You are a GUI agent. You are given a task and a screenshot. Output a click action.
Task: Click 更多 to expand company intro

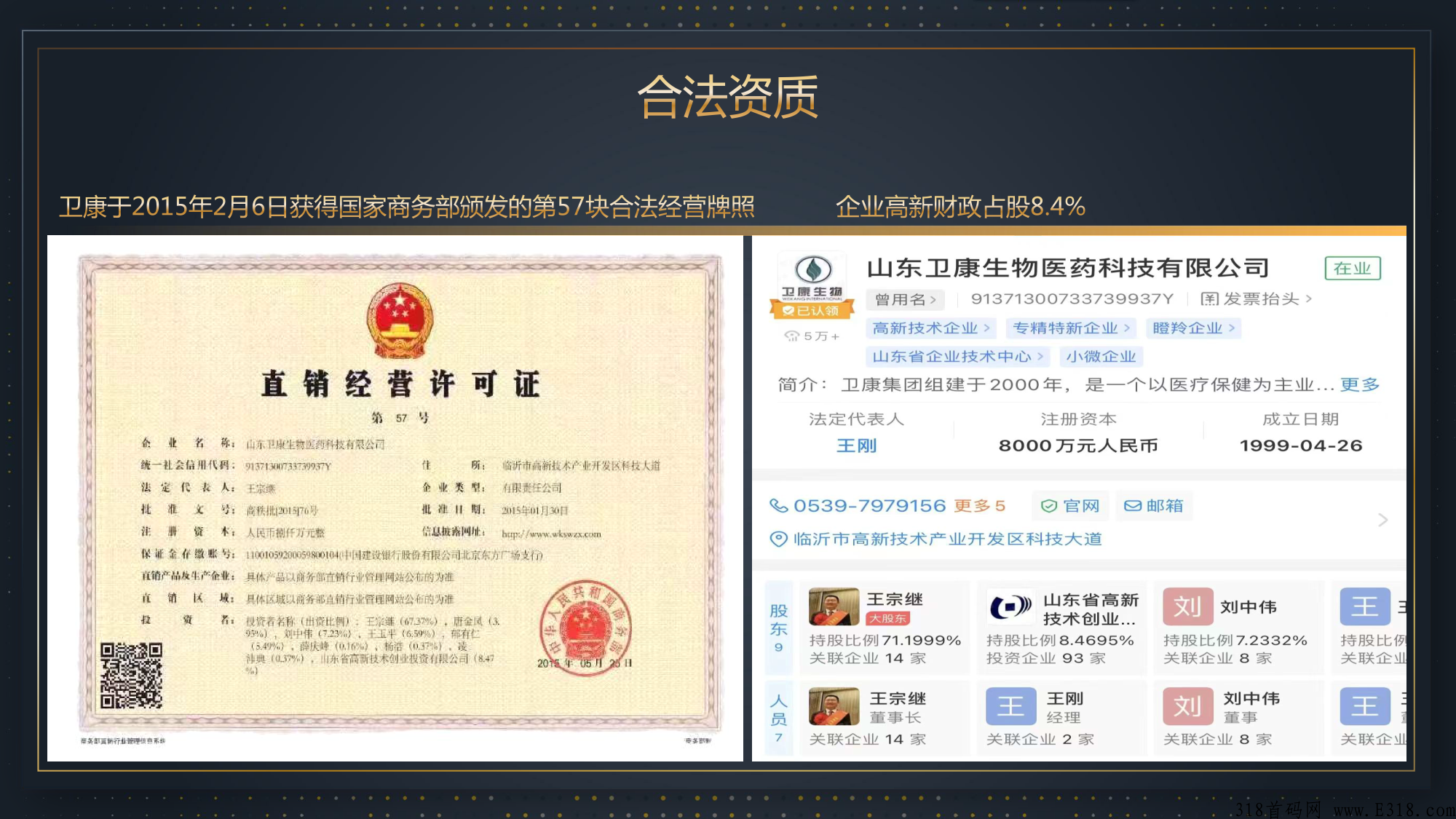[x=1360, y=384]
